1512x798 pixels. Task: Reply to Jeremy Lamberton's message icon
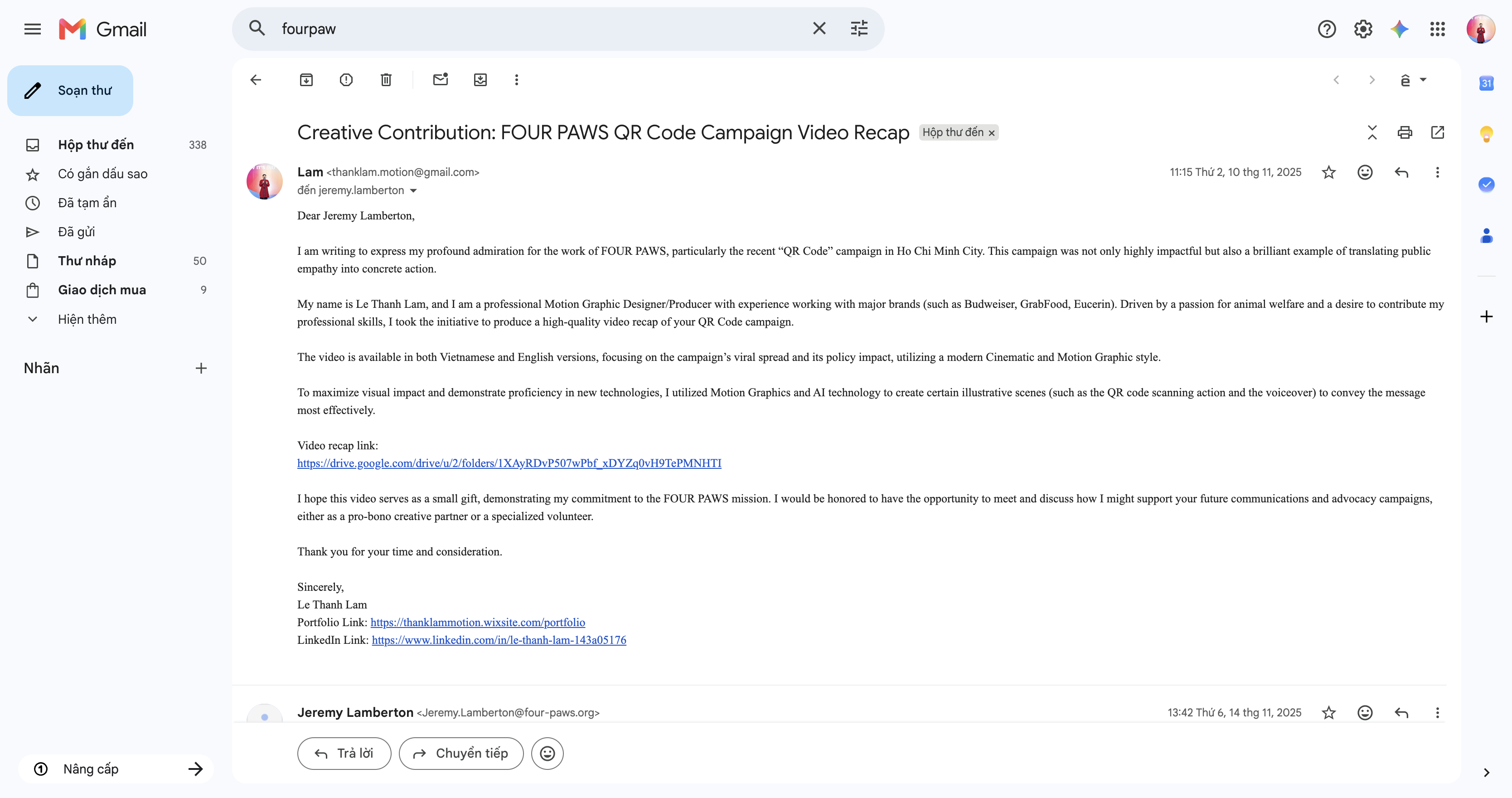click(x=1402, y=712)
